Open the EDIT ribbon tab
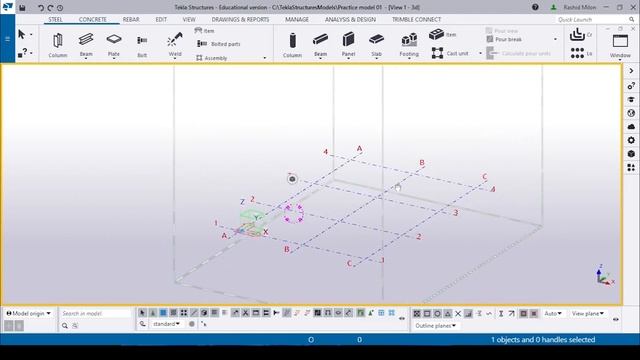Image resolution: width=640 pixels, height=360 pixels. pos(161,20)
